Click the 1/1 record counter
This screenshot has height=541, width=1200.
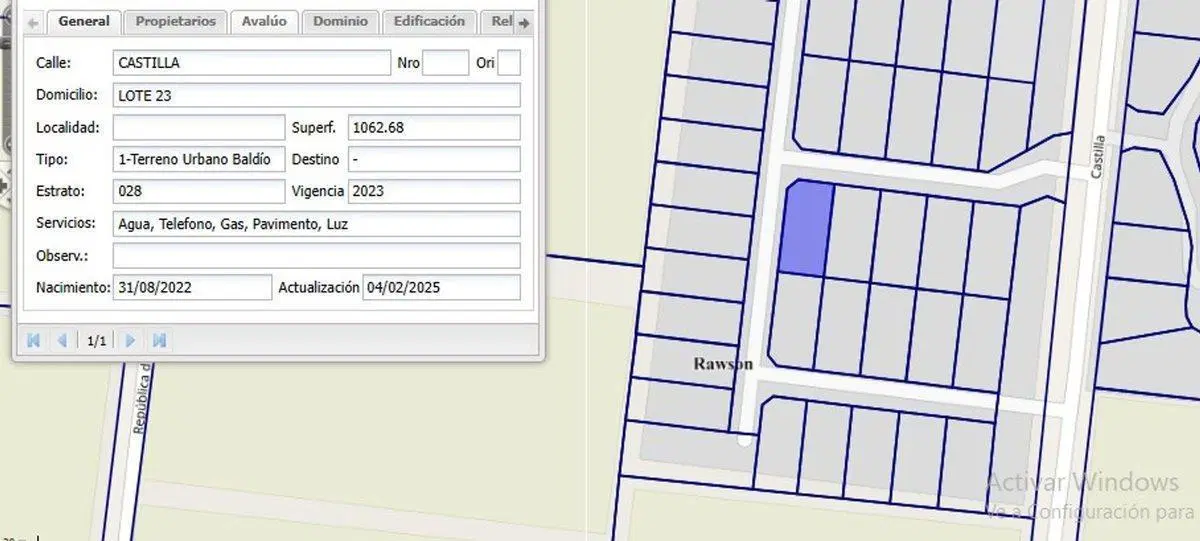(x=97, y=341)
